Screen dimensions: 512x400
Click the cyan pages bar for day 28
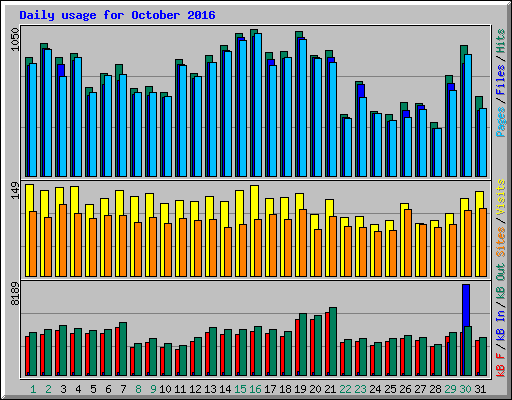(438, 152)
